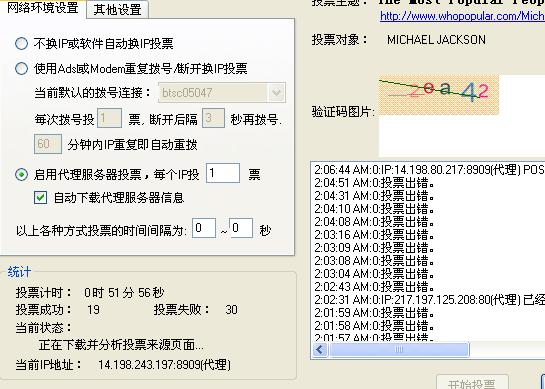Click the minimum vote interval field

pos(204,228)
